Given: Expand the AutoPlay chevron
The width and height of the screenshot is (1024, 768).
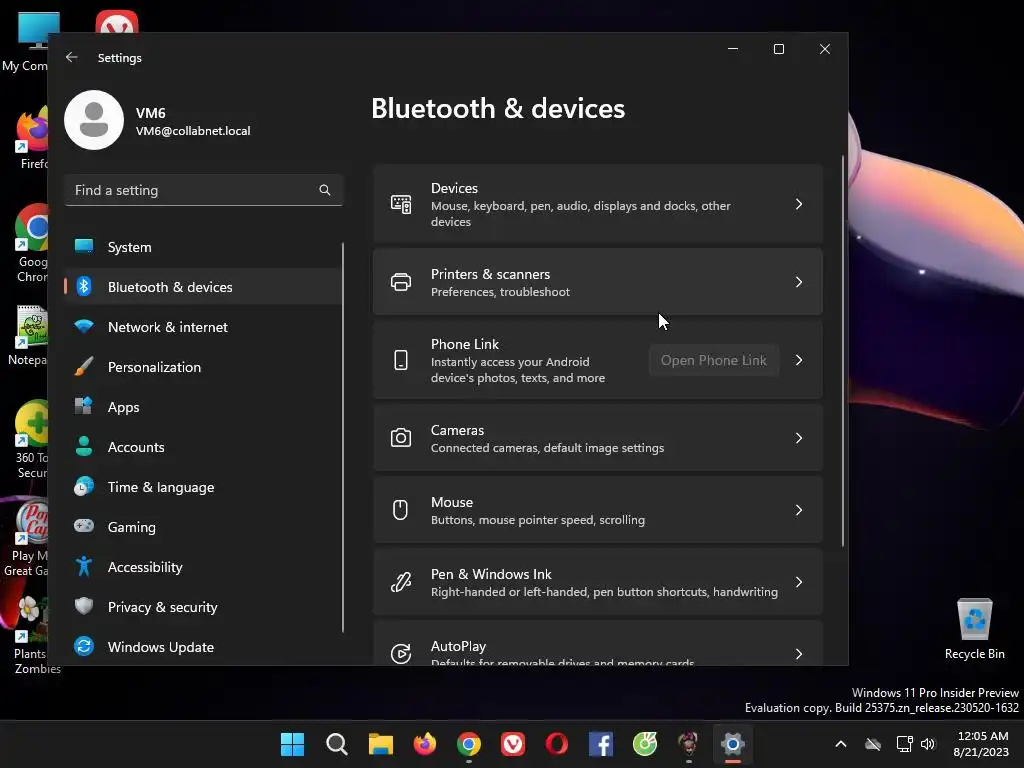Looking at the screenshot, I should pos(799,653).
